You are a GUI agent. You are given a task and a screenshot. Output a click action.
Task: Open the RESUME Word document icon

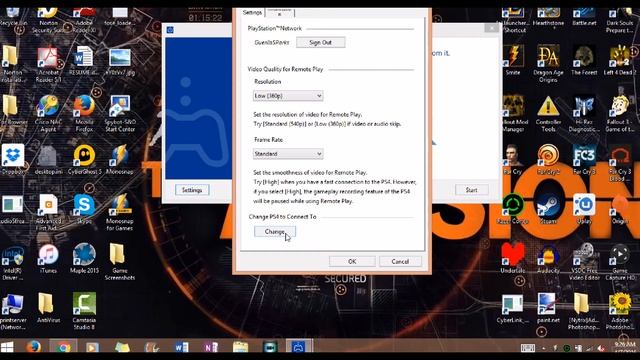pos(84,60)
